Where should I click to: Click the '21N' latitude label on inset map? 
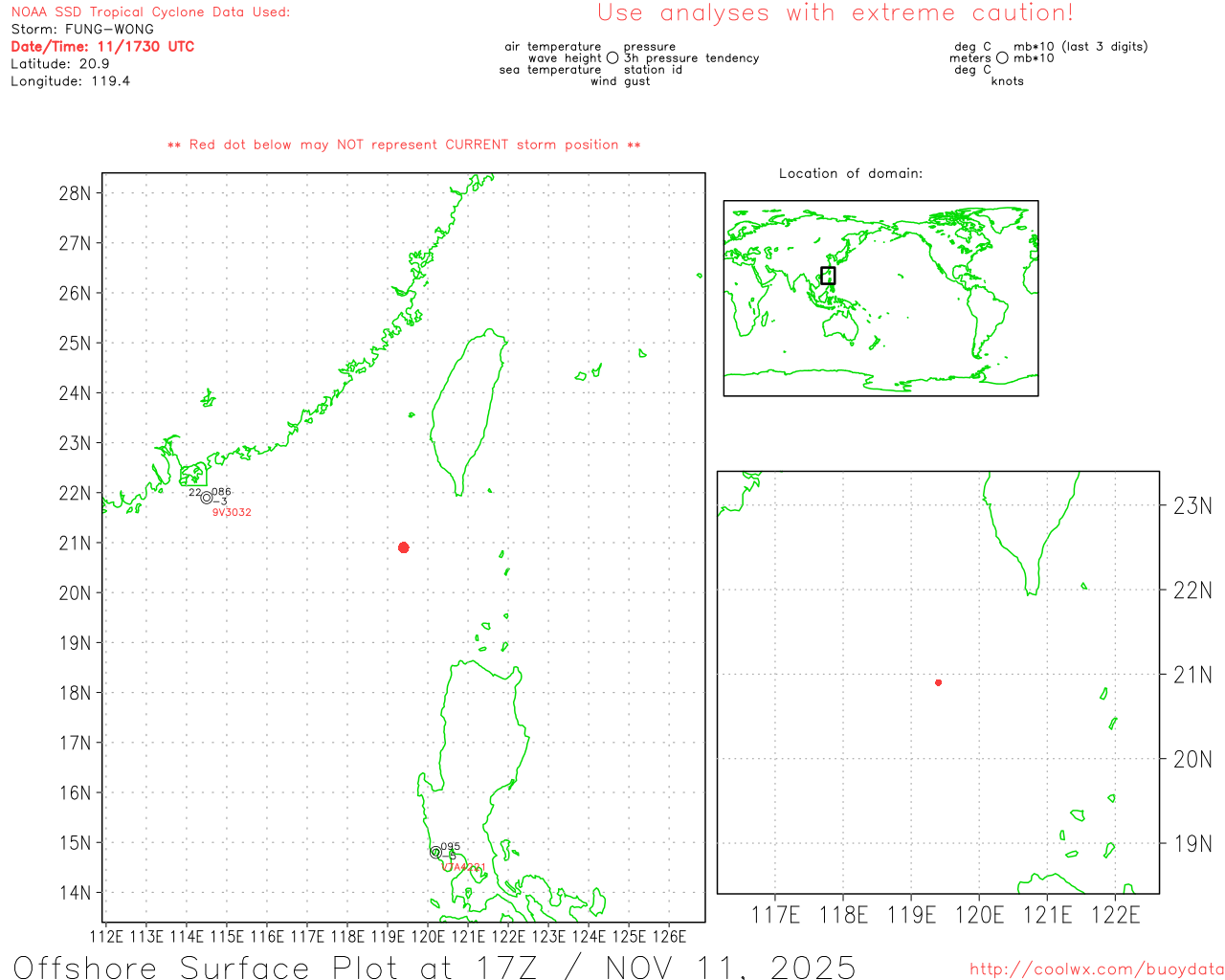point(1192,676)
